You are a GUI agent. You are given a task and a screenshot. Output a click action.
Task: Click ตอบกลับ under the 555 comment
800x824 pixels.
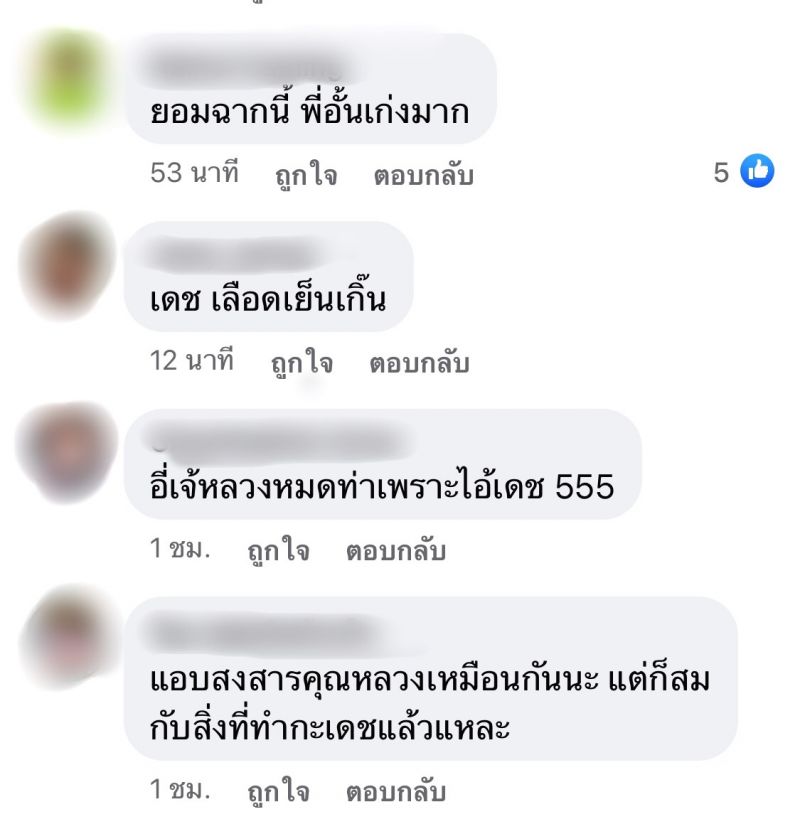click(x=396, y=550)
